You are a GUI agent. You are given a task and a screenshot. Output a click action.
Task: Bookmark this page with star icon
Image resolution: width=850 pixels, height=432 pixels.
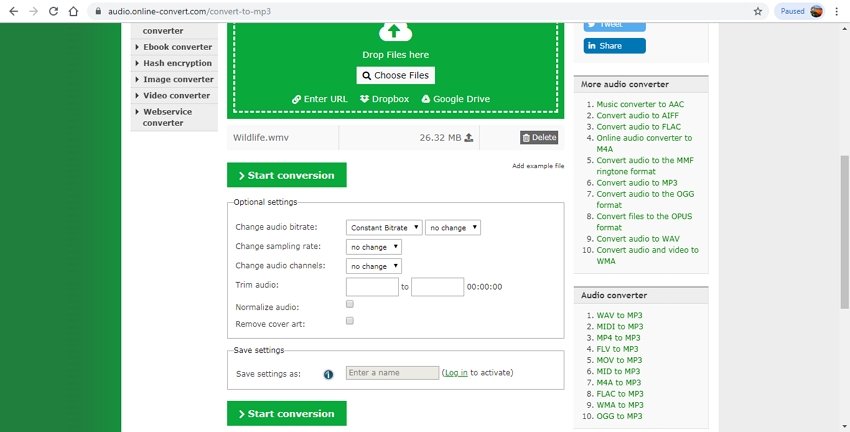[758, 11]
